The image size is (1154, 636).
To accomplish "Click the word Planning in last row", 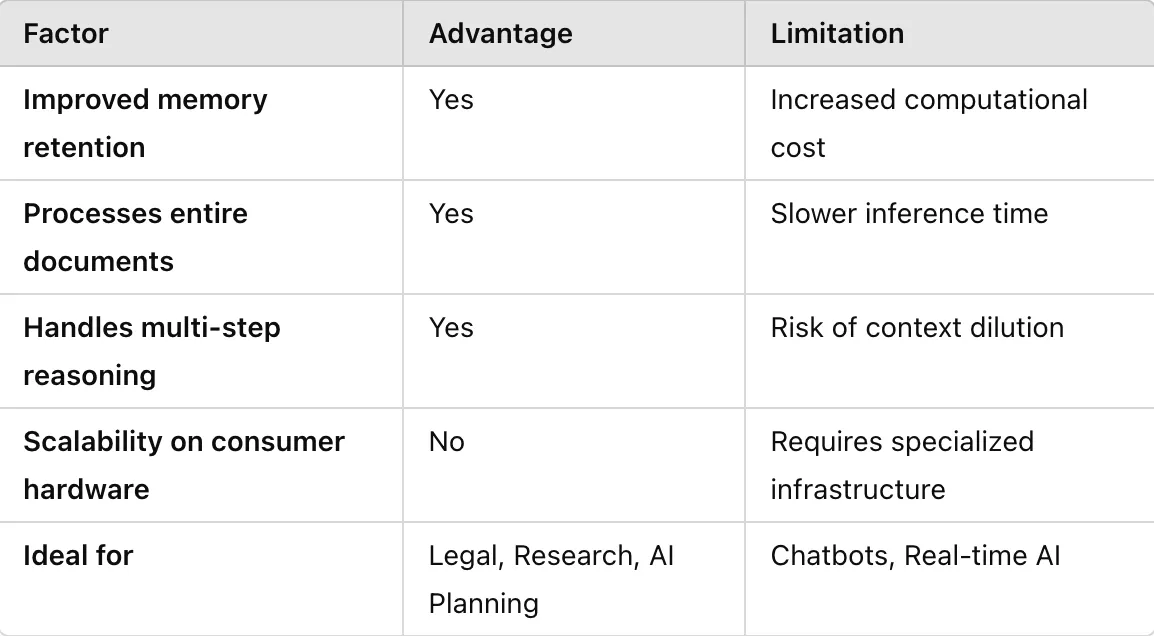I will click(484, 604).
